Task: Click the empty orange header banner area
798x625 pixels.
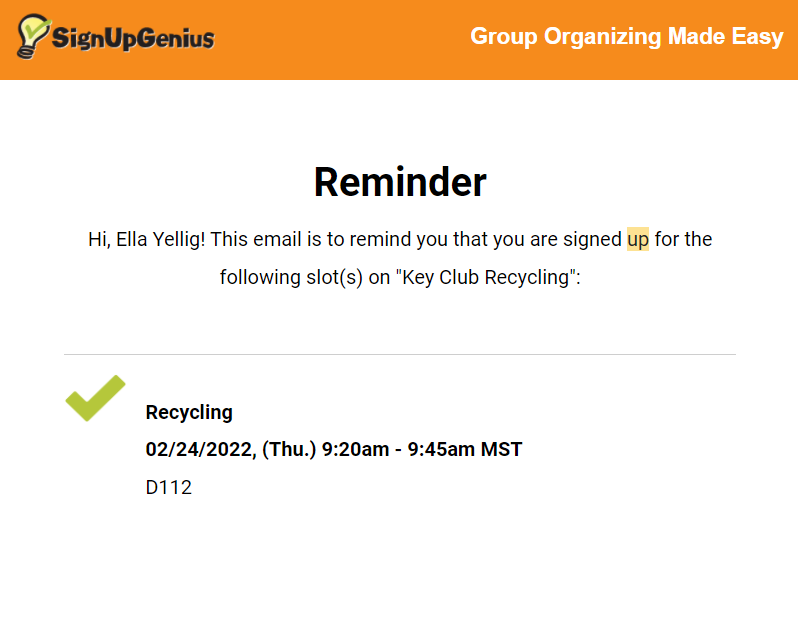Action: coord(340,40)
